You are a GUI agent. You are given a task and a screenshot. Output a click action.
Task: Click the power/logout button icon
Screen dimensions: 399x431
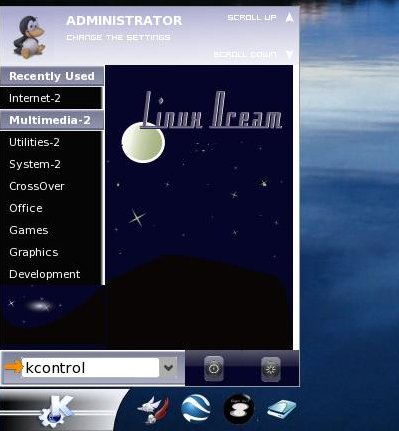214,368
